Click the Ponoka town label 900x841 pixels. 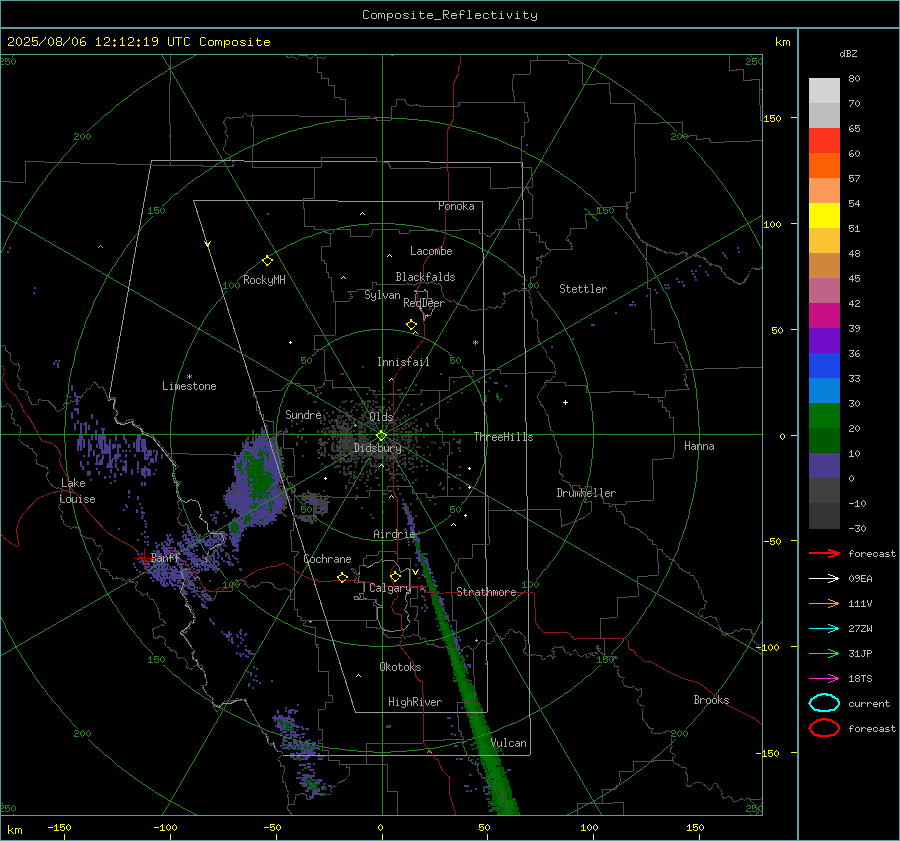[456, 206]
